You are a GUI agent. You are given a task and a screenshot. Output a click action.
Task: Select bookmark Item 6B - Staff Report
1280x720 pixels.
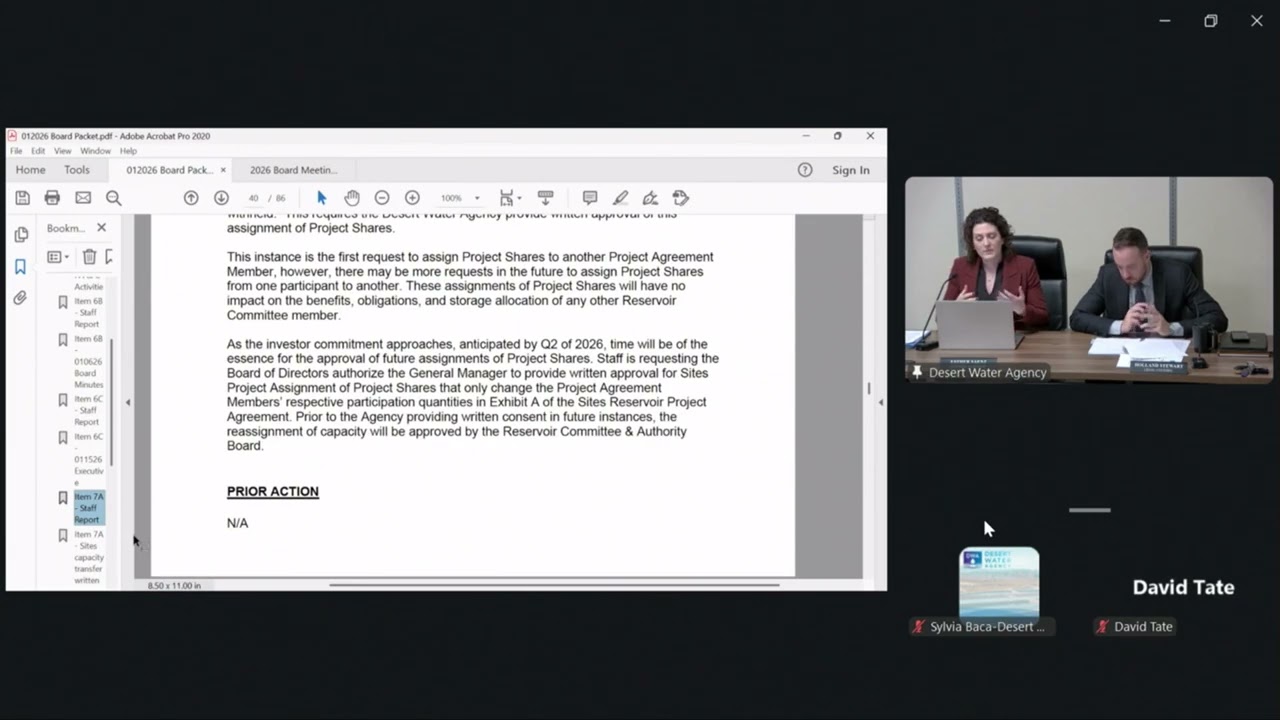[x=87, y=312]
